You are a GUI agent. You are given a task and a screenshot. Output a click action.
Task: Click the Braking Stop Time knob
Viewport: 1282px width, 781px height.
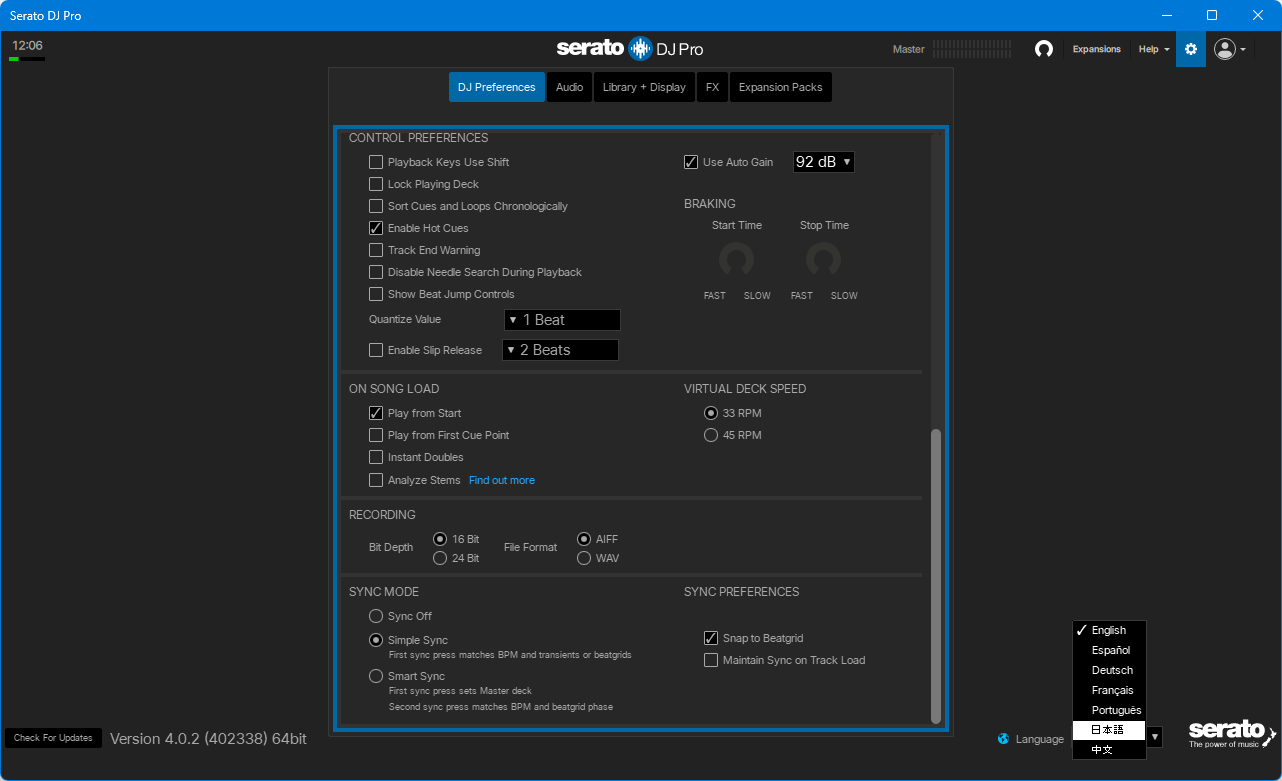click(x=824, y=260)
